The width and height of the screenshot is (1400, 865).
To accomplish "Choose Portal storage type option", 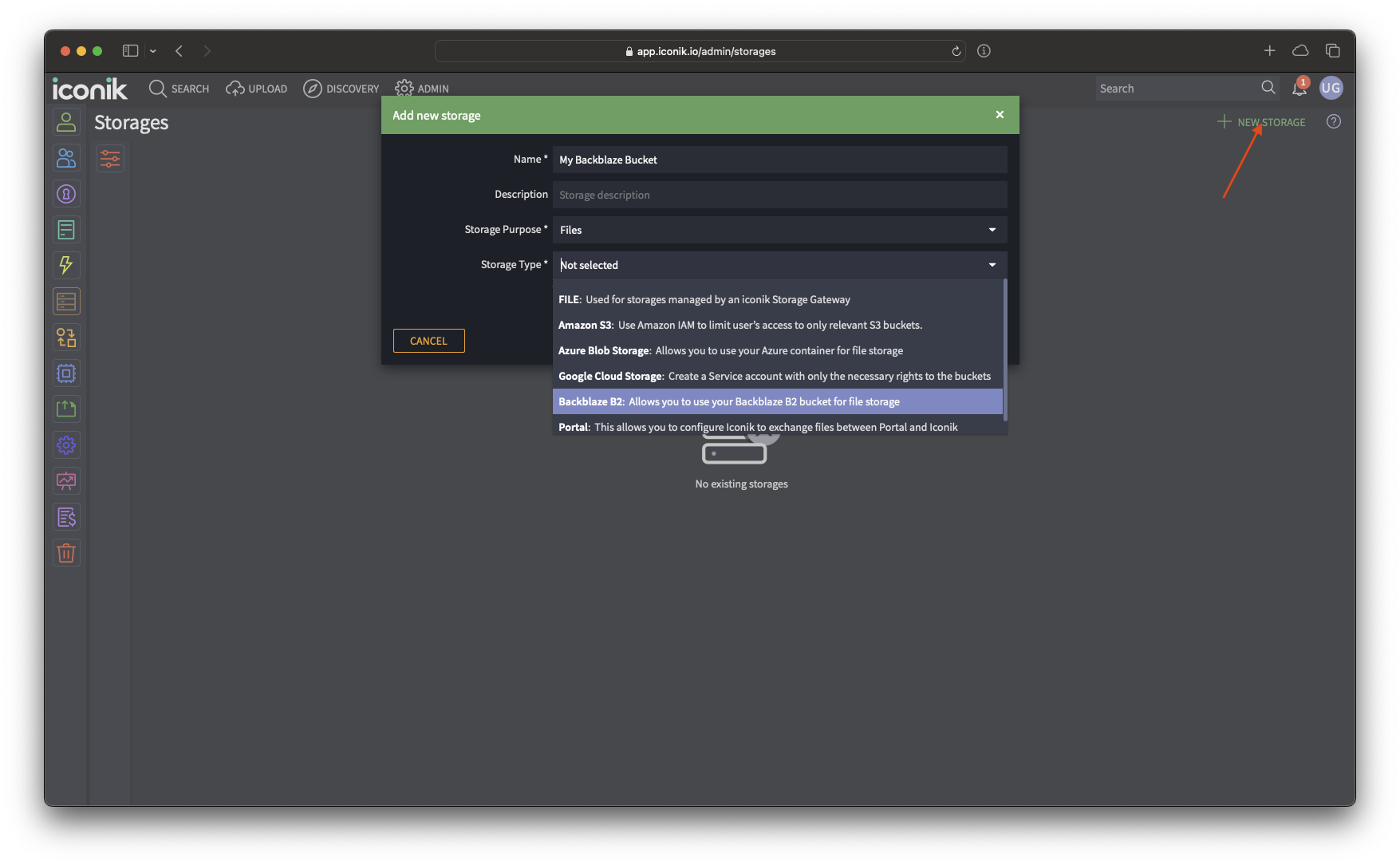I will pos(778,427).
